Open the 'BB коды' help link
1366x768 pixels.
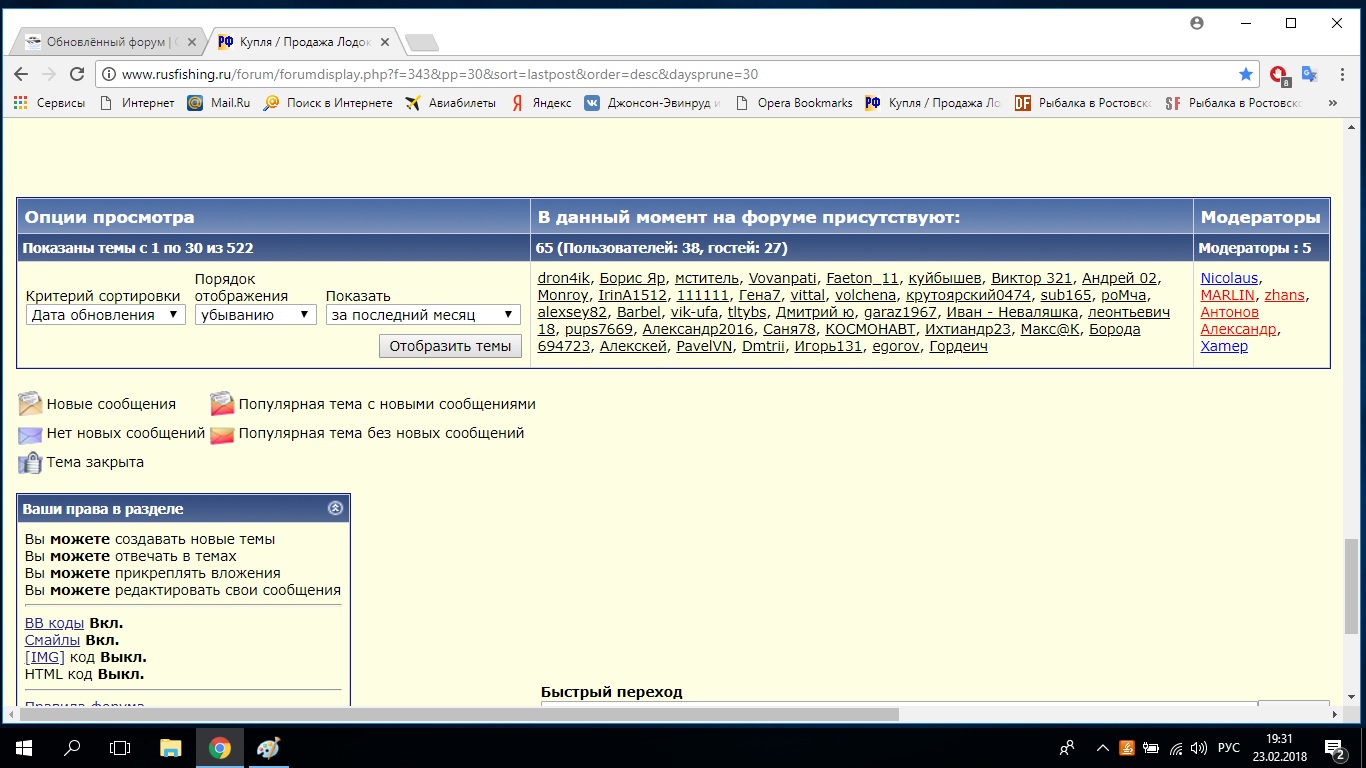pos(54,623)
